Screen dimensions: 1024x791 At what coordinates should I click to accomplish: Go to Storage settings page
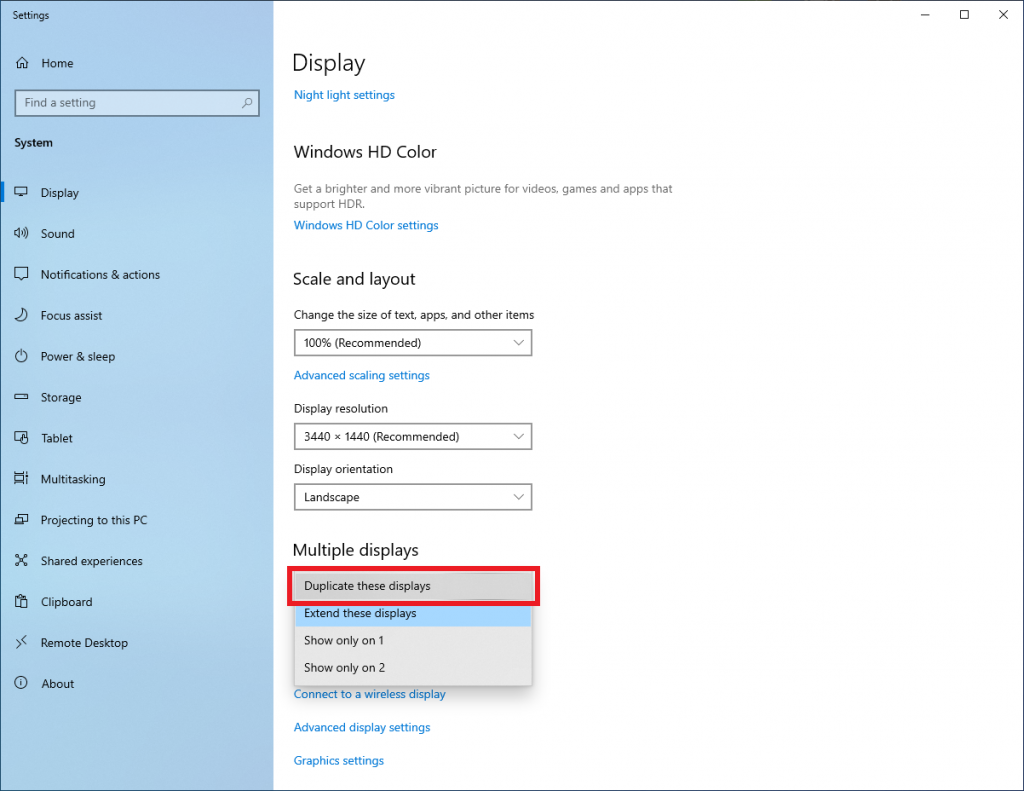click(61, 397)
